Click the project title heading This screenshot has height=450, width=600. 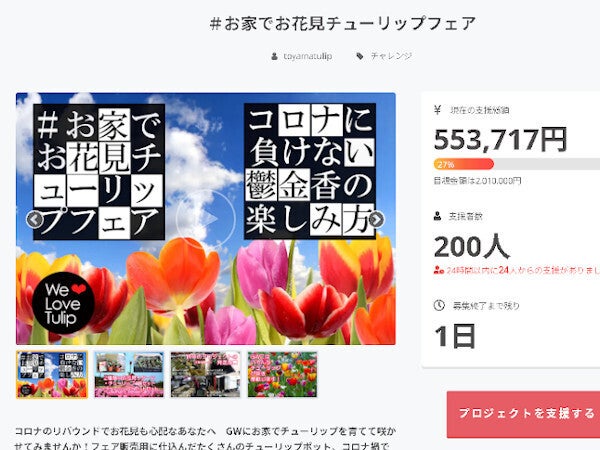[342, 23]
